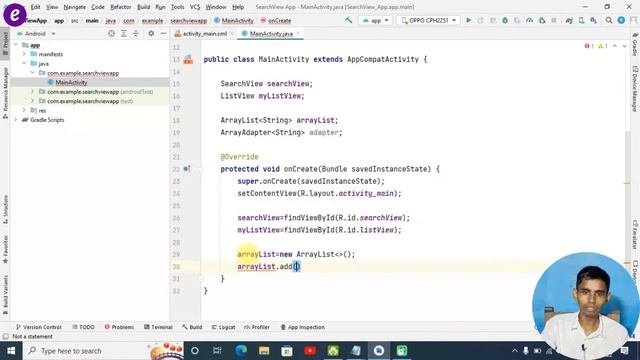
Task: Expand the manifests folder
Action: click(x=24, y=54)
